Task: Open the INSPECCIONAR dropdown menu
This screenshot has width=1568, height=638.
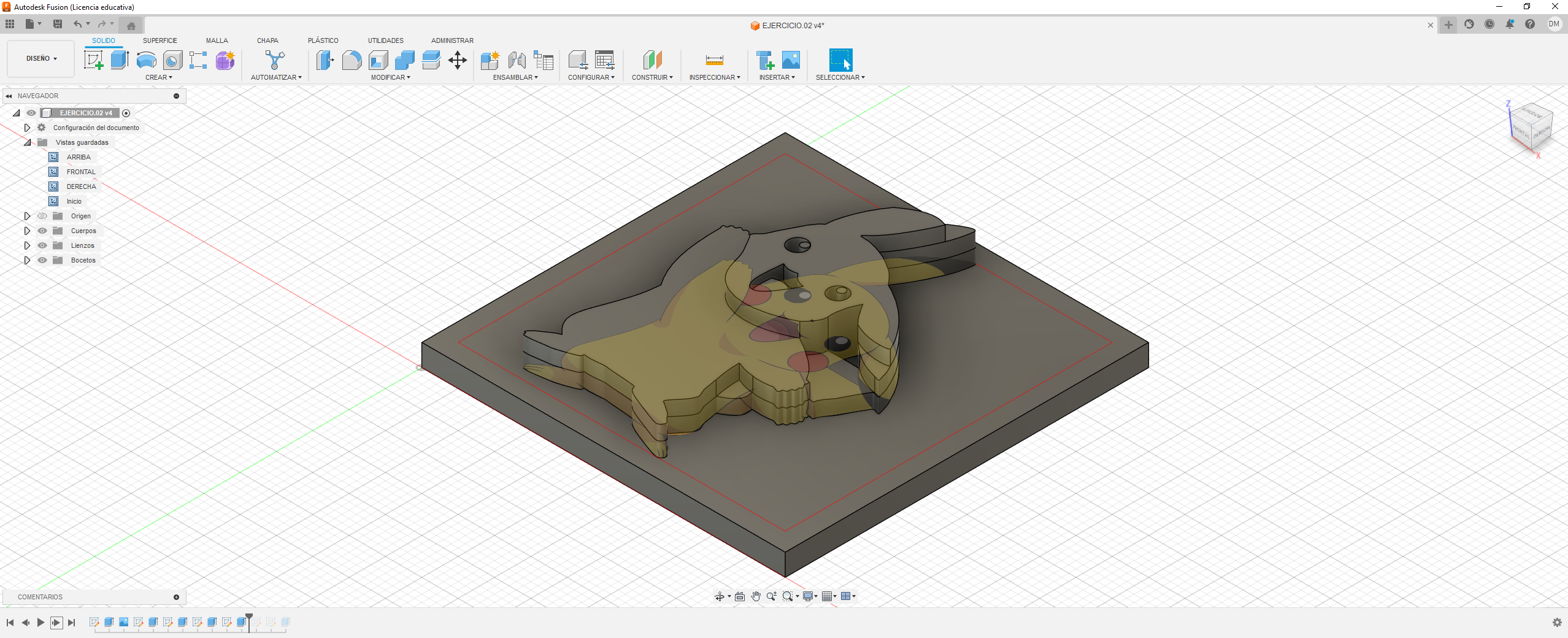Action: coord(715,77)
